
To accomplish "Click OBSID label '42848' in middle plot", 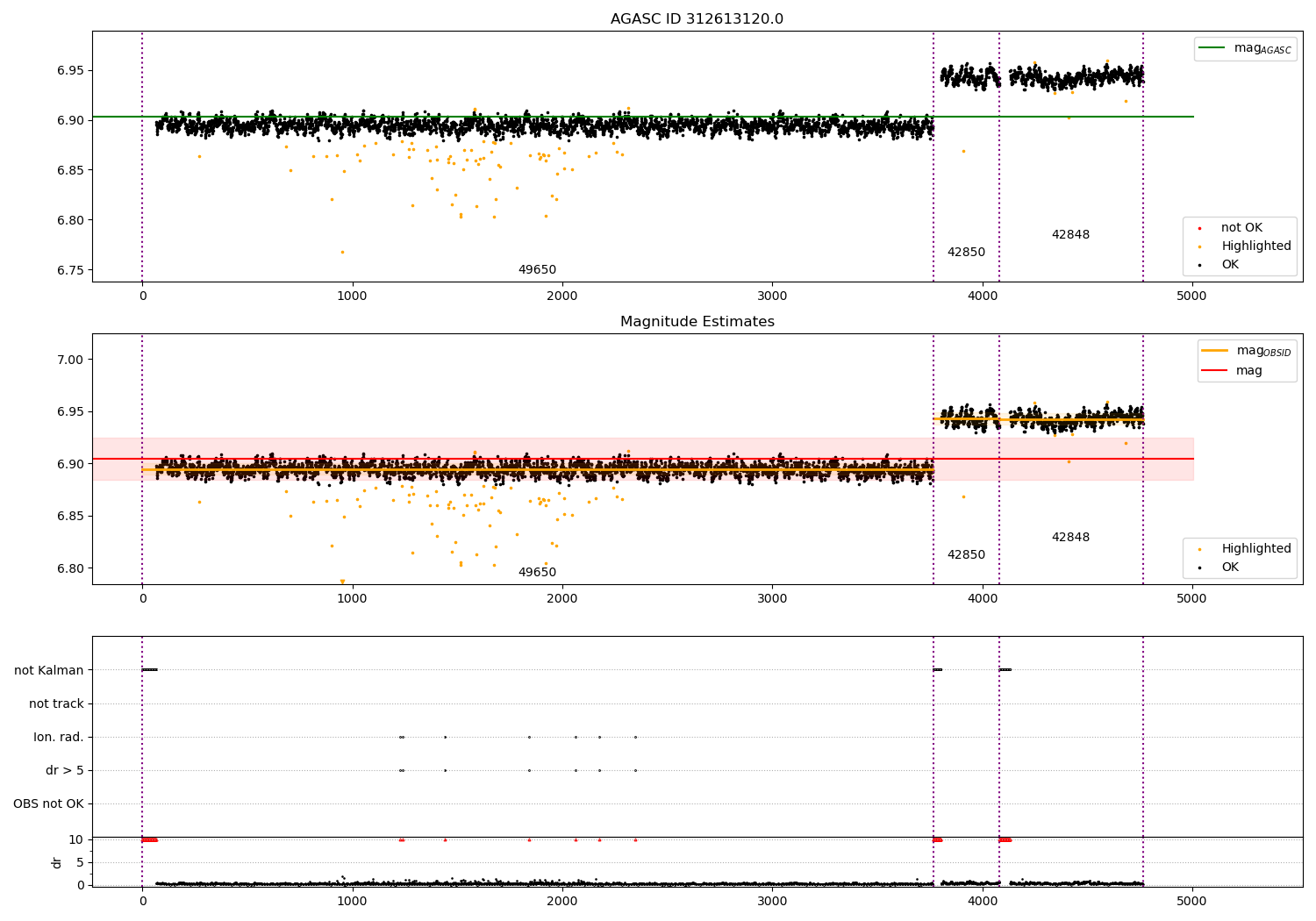I will (x=1070, y=538).
